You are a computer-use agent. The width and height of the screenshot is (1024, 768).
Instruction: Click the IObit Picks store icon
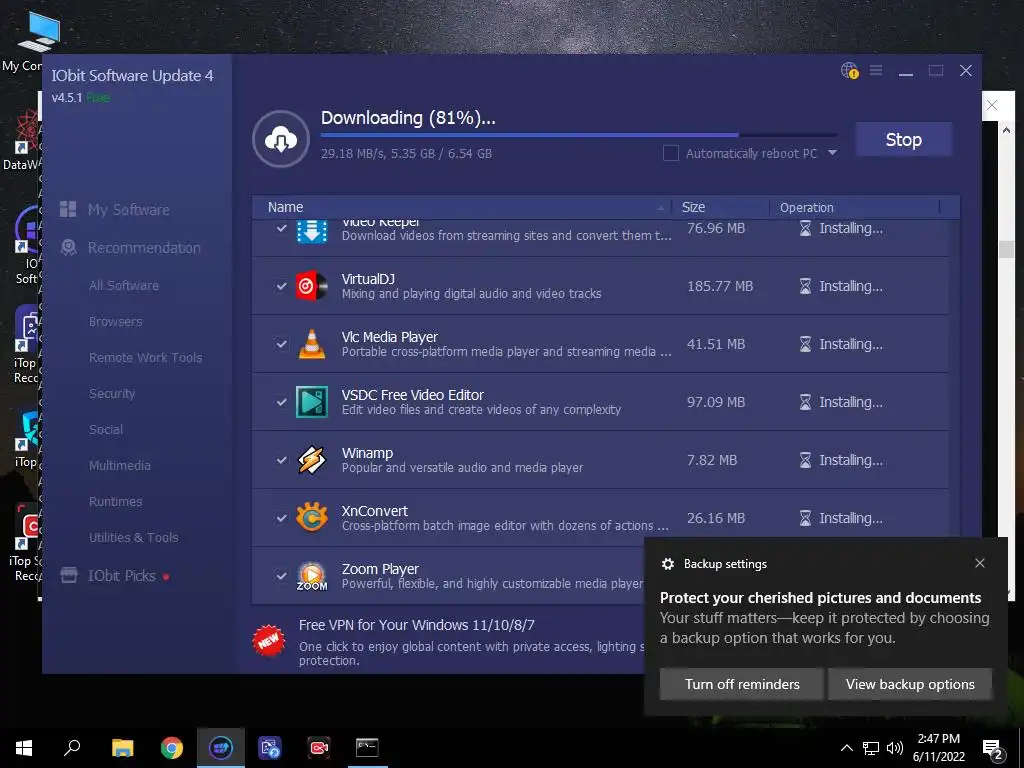coord(69,575)
